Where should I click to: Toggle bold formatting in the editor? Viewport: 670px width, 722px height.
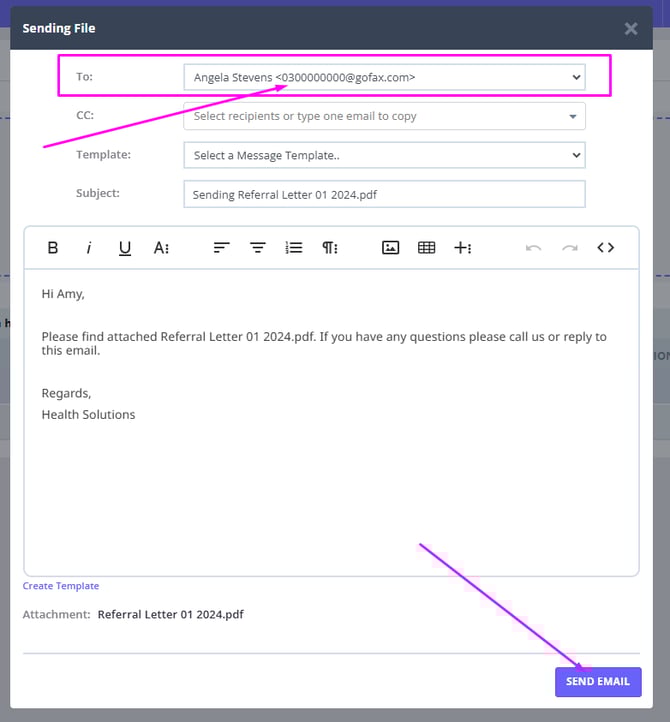point(53,248)
